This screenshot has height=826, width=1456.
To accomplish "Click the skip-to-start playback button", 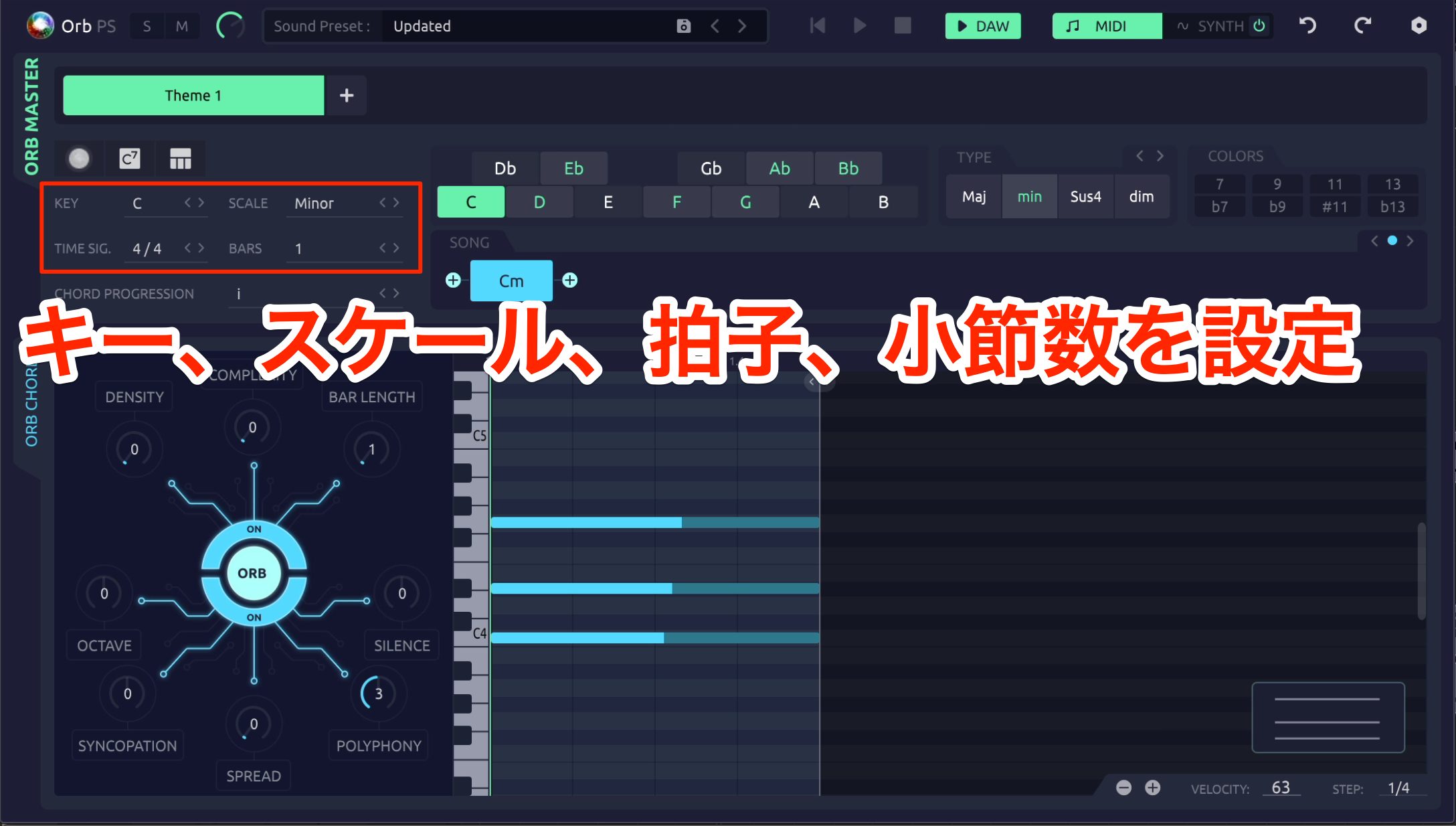I will tap(817, 26).
